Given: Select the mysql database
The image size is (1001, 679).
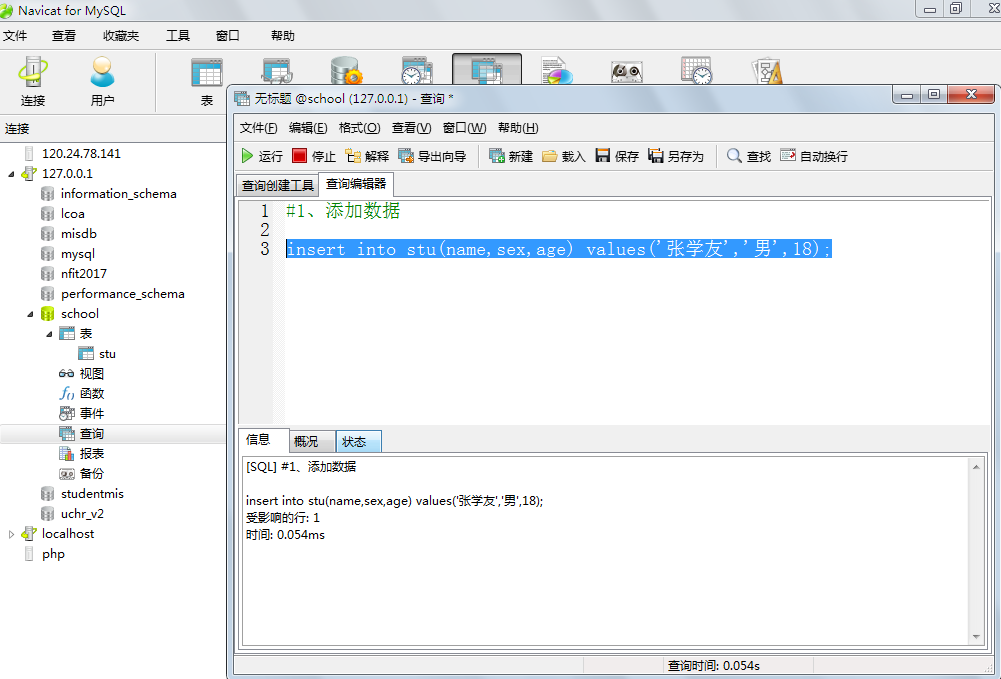Looking at the screenshot, I should (77, 253).
